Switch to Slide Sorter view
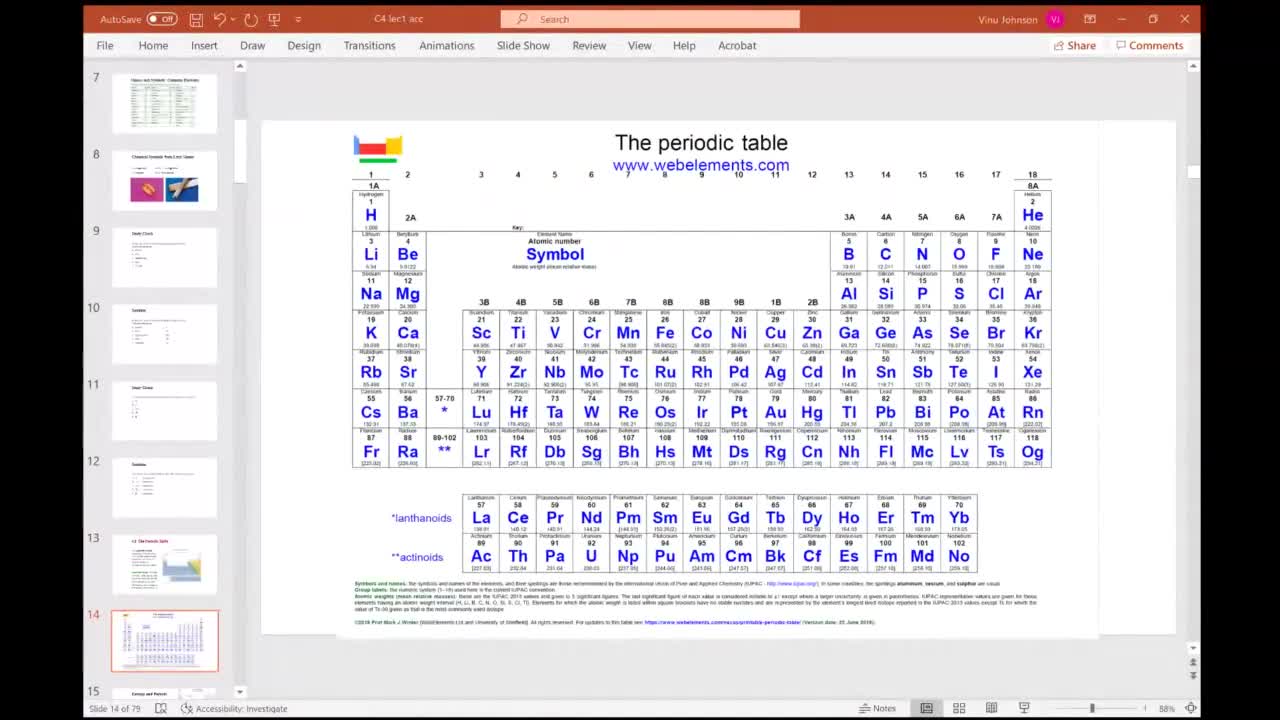The image size is (1280, 720). (959, 708)
